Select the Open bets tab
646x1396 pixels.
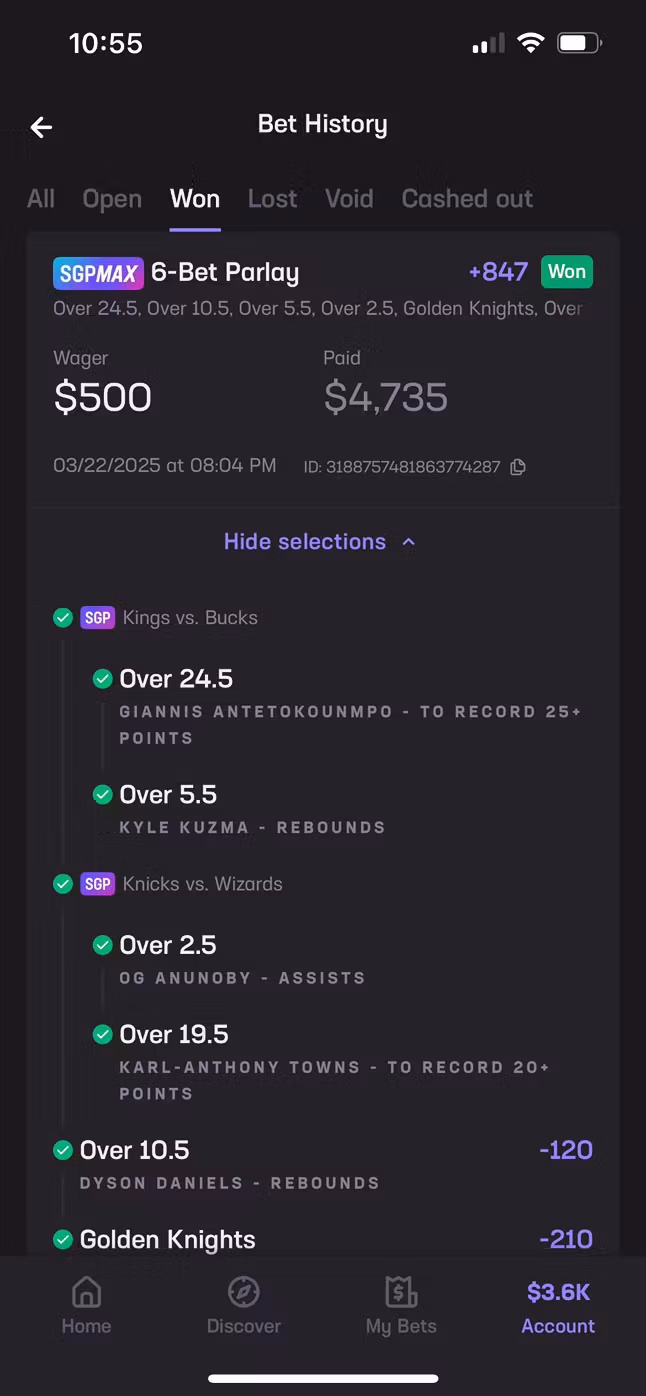tap(112, 199)
